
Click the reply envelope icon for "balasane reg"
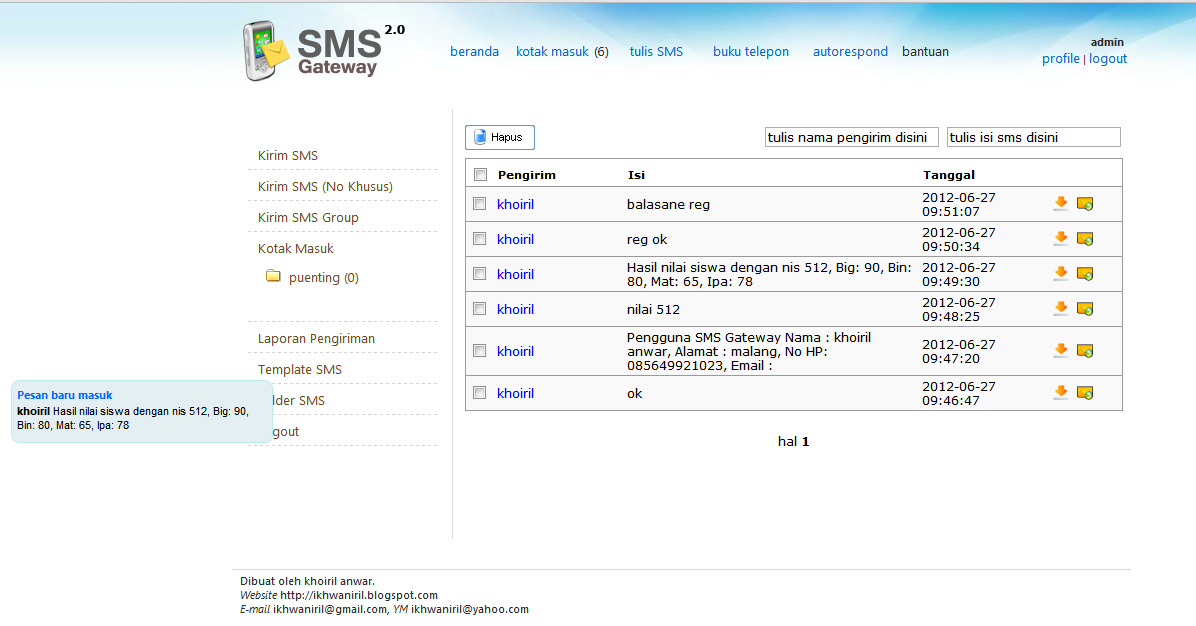click(x=1085, y=204)
